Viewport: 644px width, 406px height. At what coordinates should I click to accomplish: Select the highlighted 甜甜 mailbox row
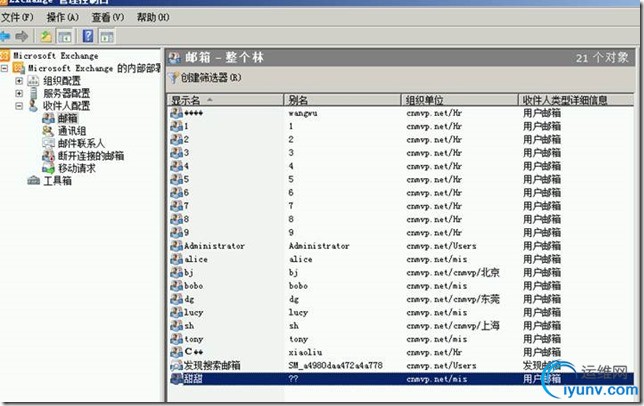[400, 379]
